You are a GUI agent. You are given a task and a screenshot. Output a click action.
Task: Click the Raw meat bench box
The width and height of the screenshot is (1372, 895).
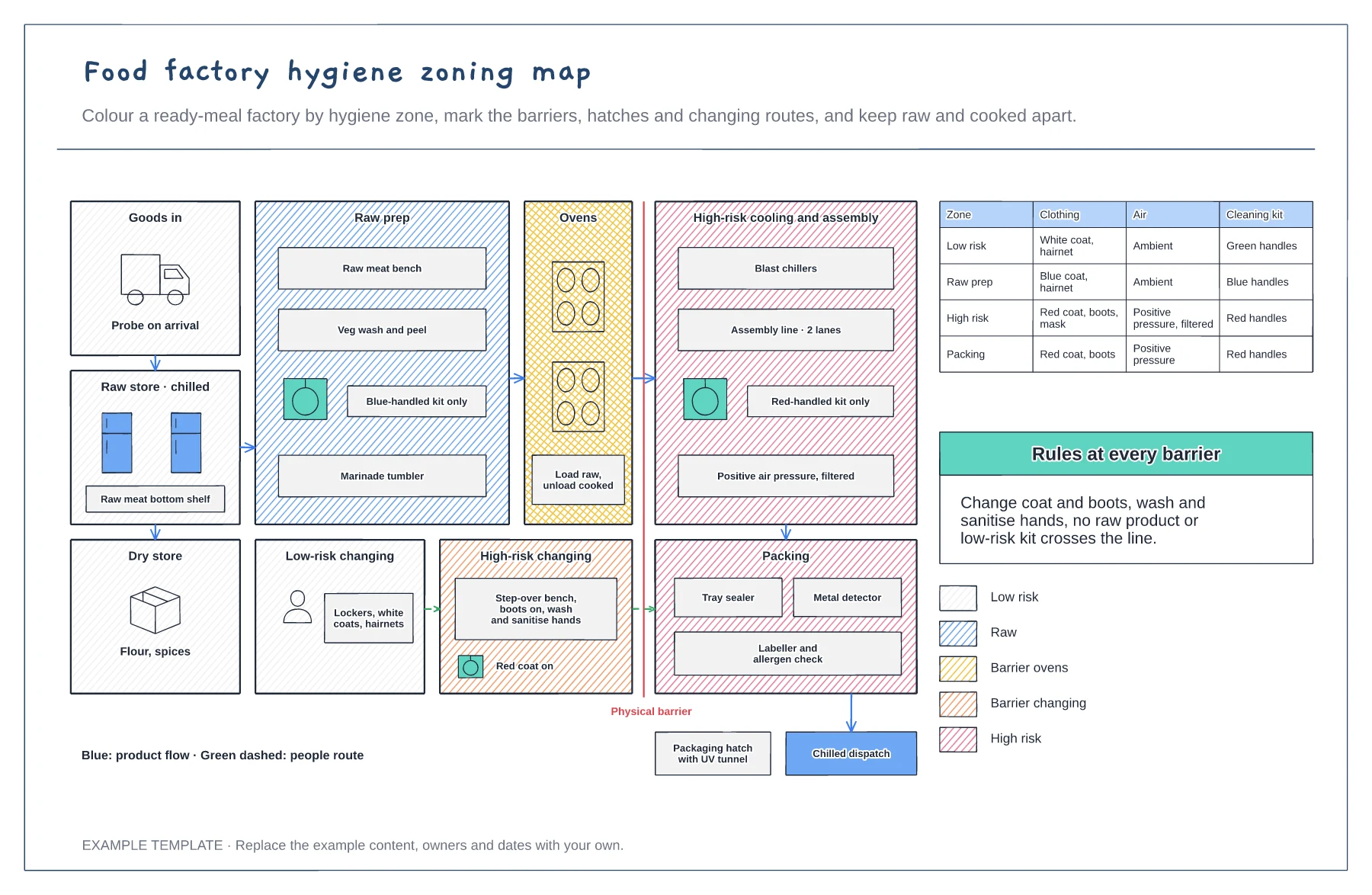pos(382,268)
